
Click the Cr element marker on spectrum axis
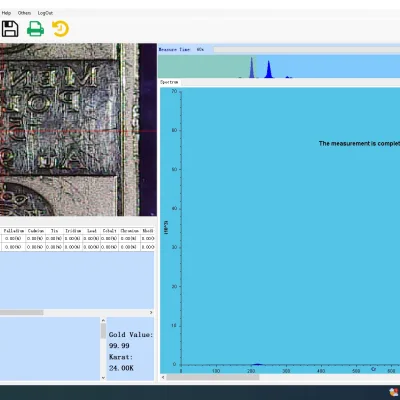(374, 369)
